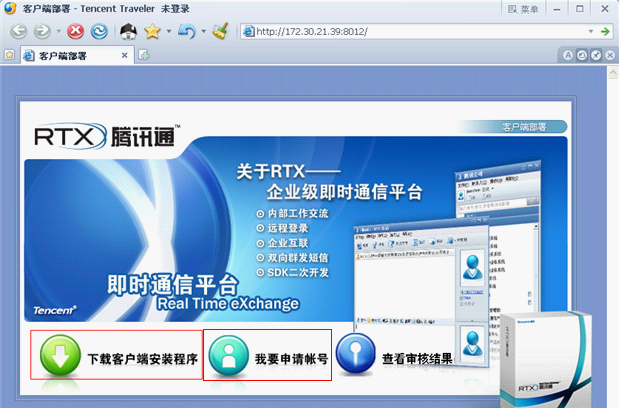
Task: Click the blue key-hole review icon
Action: [x=355, y=353]
